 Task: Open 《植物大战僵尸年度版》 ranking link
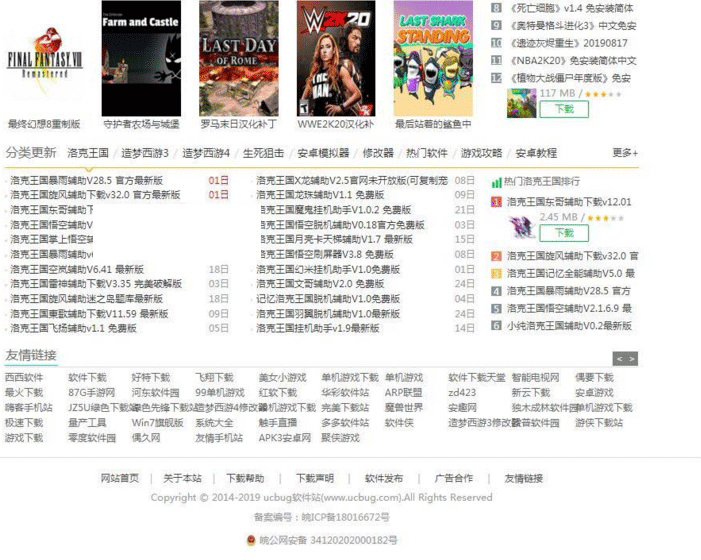click(x=571, y=78)
